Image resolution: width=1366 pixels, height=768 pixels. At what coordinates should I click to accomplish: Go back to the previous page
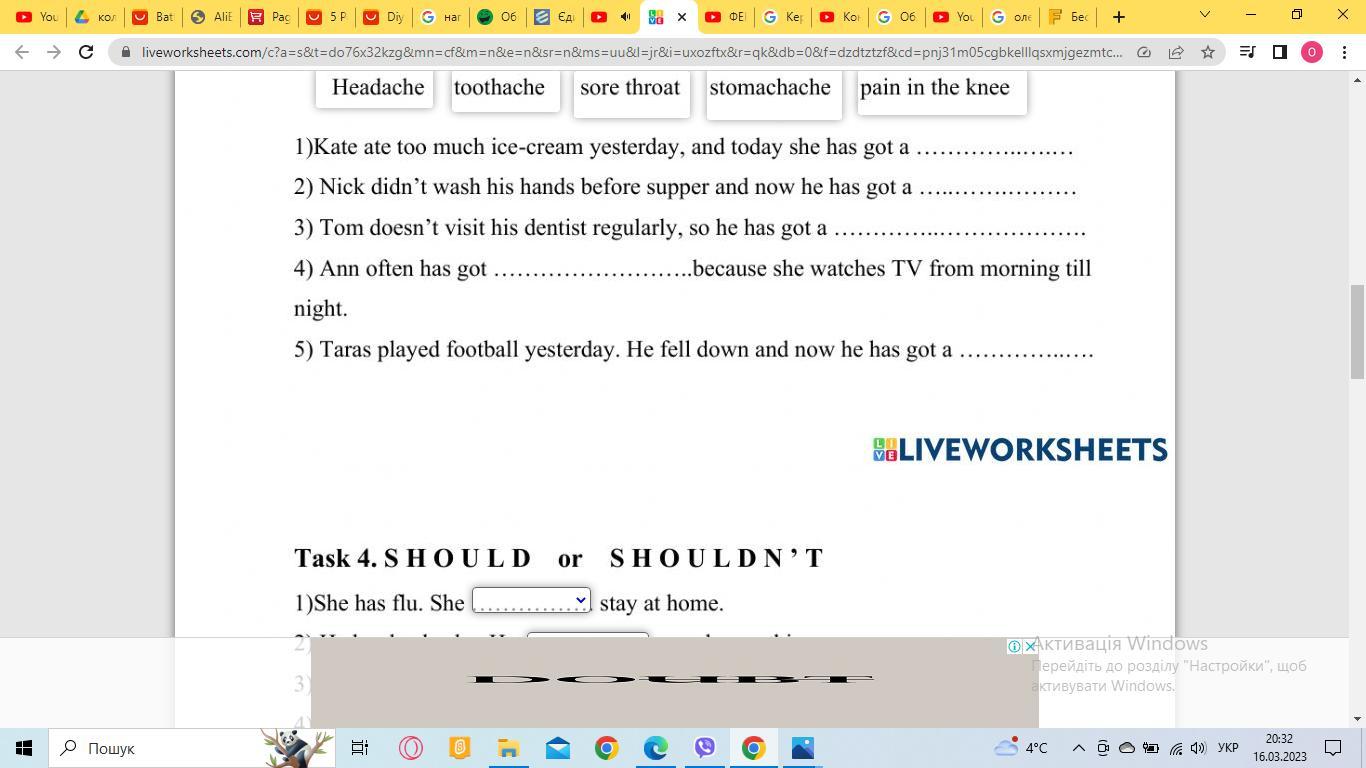[22, 52]
